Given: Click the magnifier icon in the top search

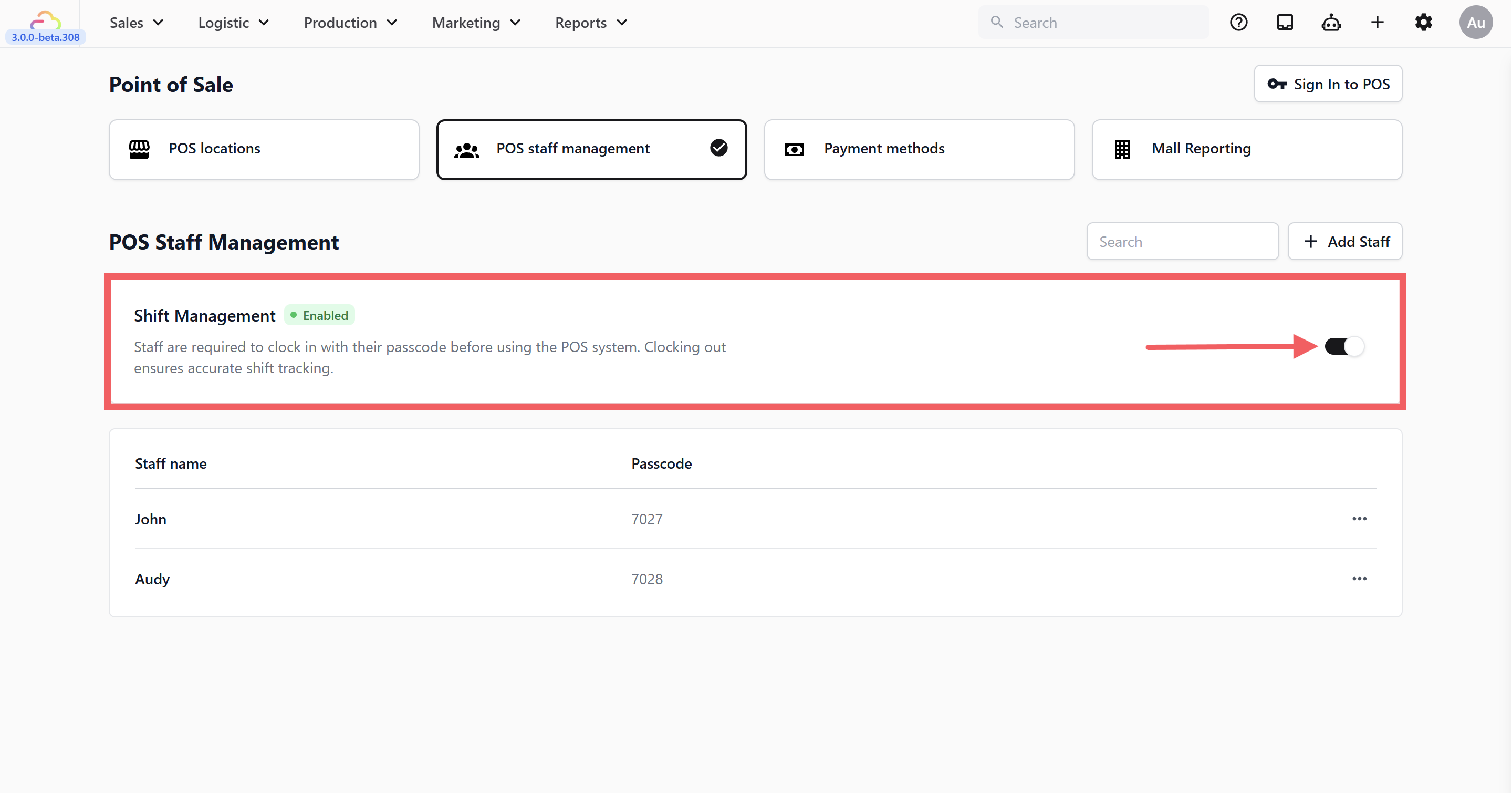Looking at the screenshot, I should tap(997, 22).
